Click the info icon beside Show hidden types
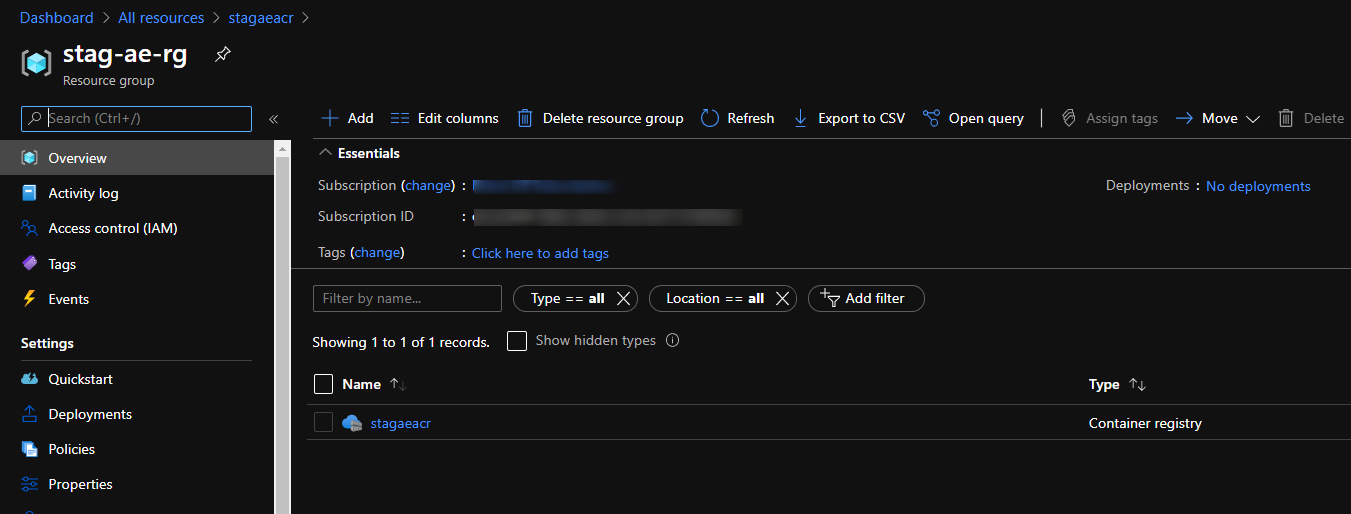The image size is (1351, 514). (x=673, y=340)
